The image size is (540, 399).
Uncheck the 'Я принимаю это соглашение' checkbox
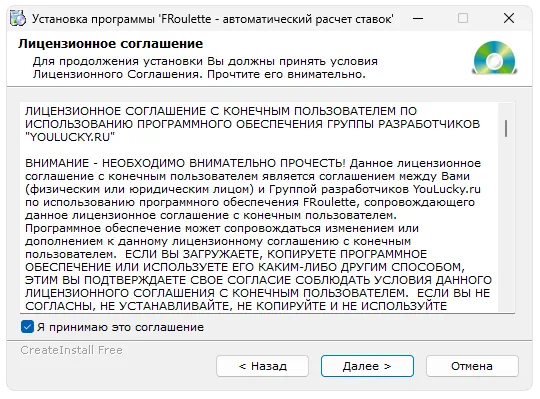pos(27,327)
